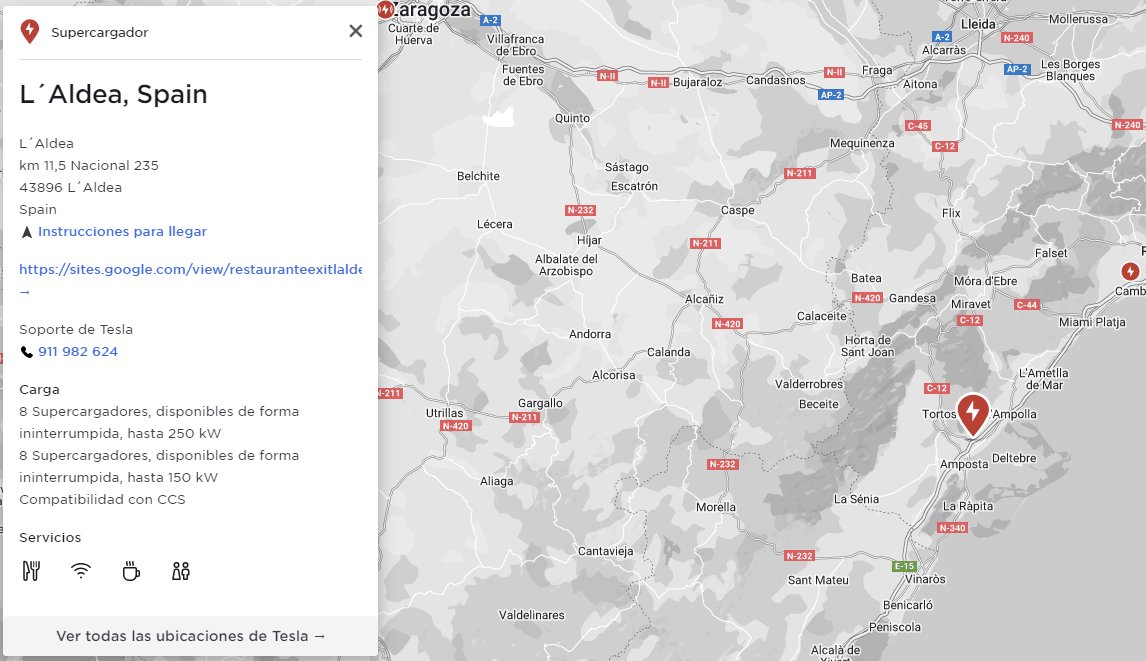
Task: Open the sites.google.com restaurant link
Action: 191,269
